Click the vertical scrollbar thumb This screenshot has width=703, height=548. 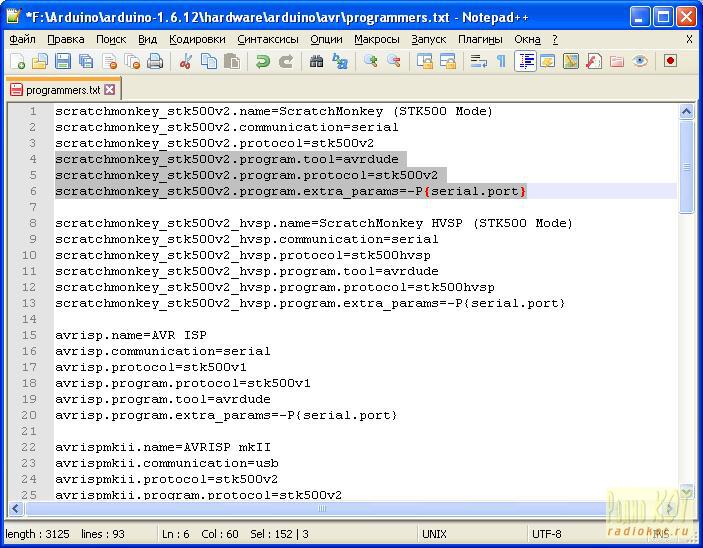(686, 167)
